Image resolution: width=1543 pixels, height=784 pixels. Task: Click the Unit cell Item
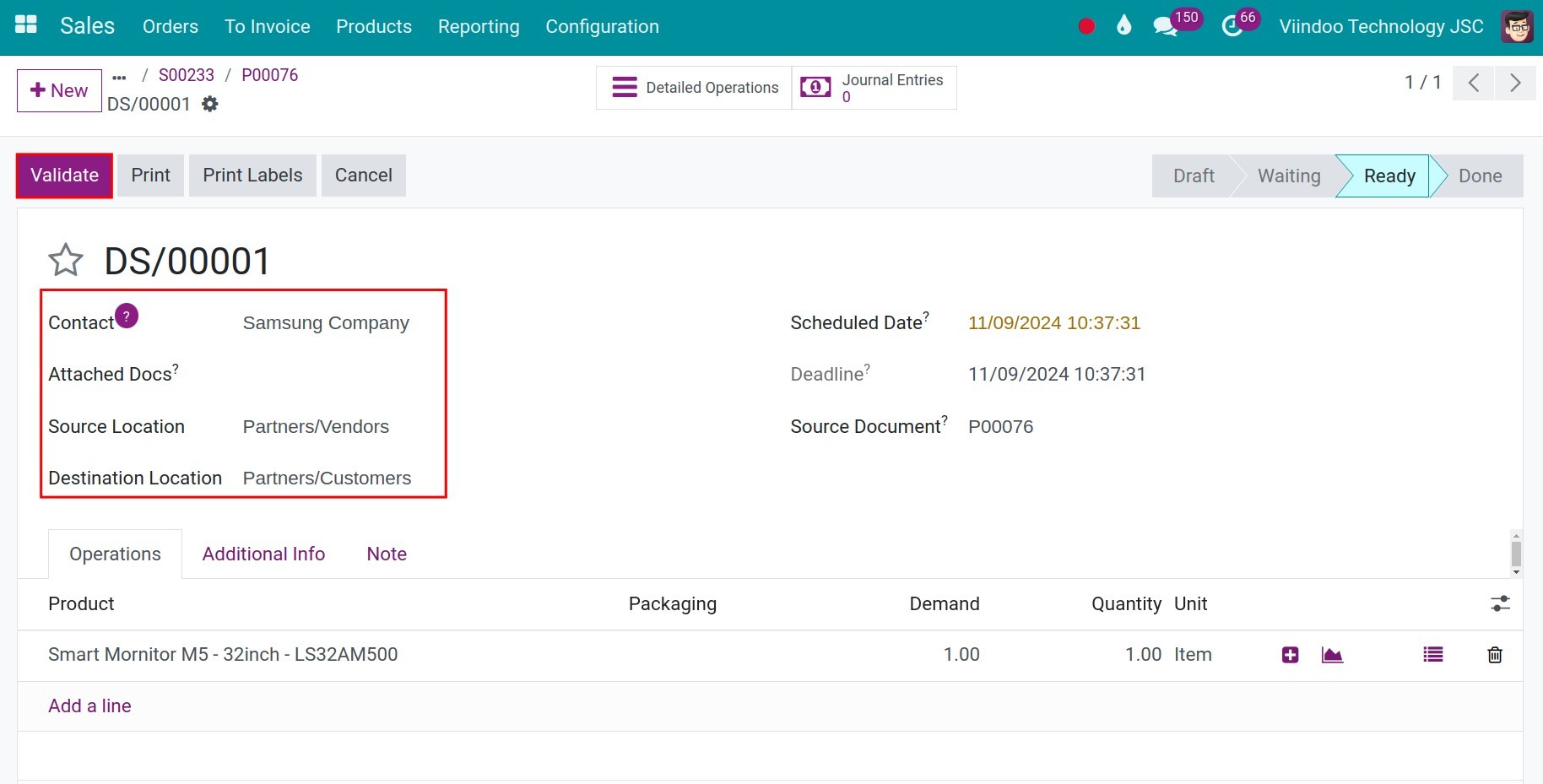pyautogui.click(x=1193, y=655)
